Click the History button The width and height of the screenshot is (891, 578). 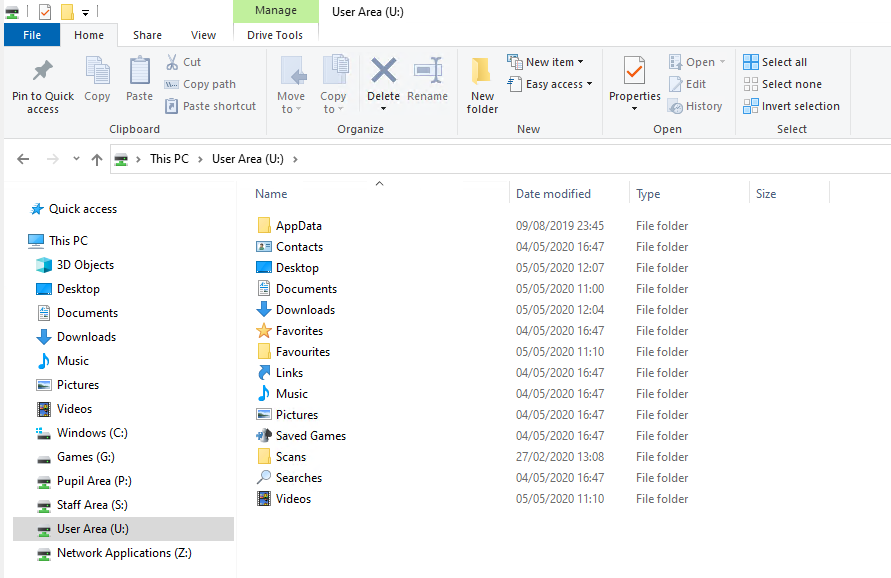point(695,106)
